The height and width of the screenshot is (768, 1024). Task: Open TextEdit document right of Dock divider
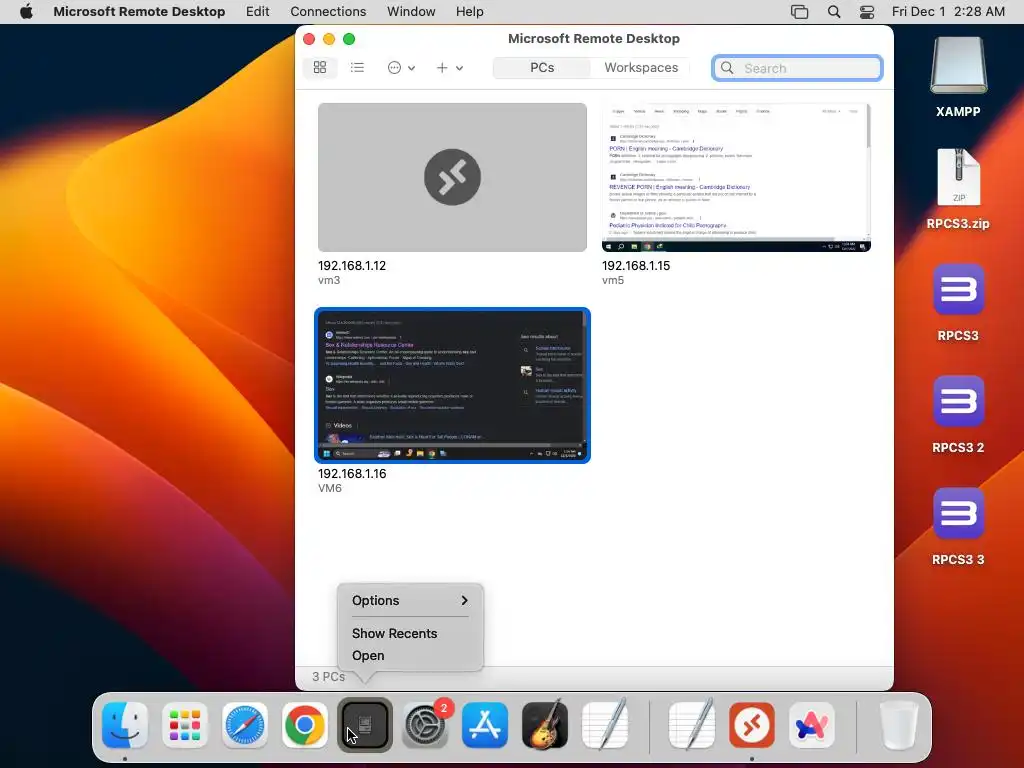tap(692, 725)
